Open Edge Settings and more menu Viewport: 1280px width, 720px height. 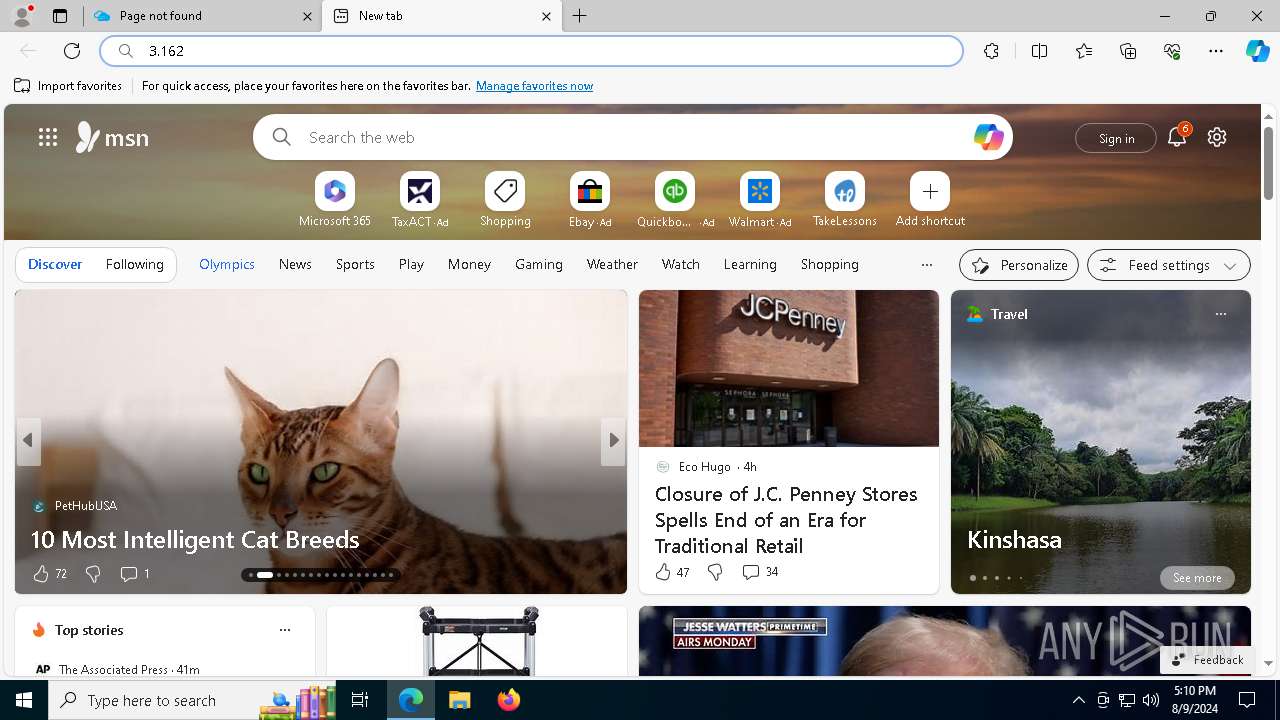(x=1216, y=51)
